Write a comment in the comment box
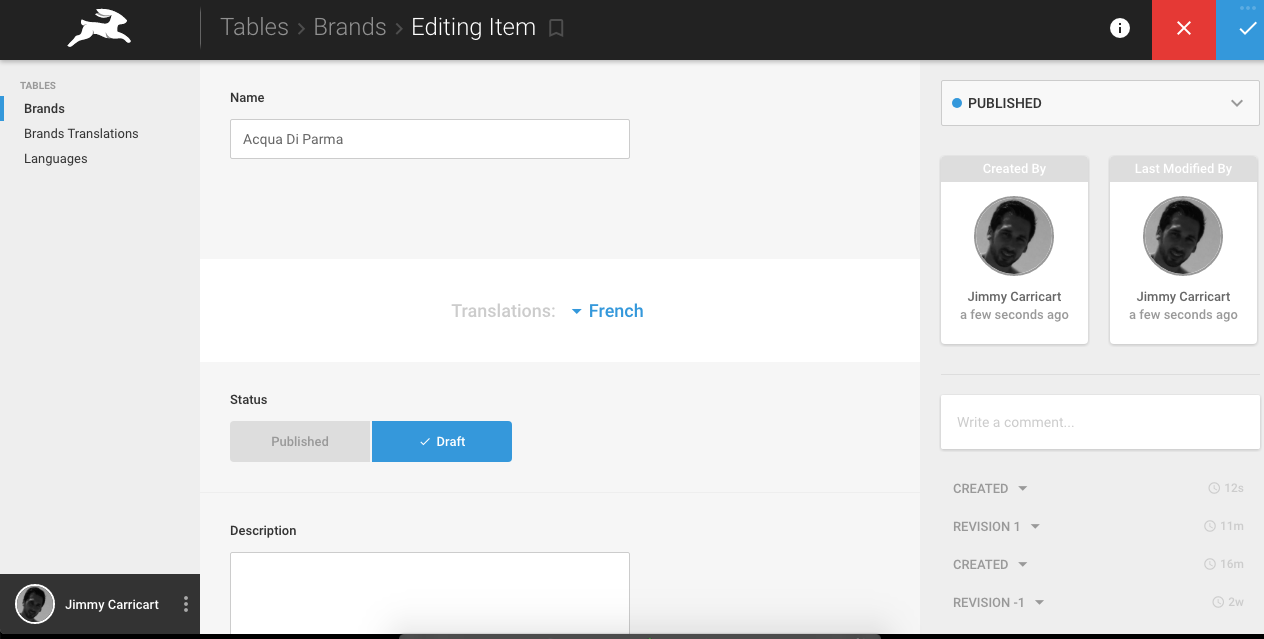This screenshot has height=639, width=1264. 1100,422
